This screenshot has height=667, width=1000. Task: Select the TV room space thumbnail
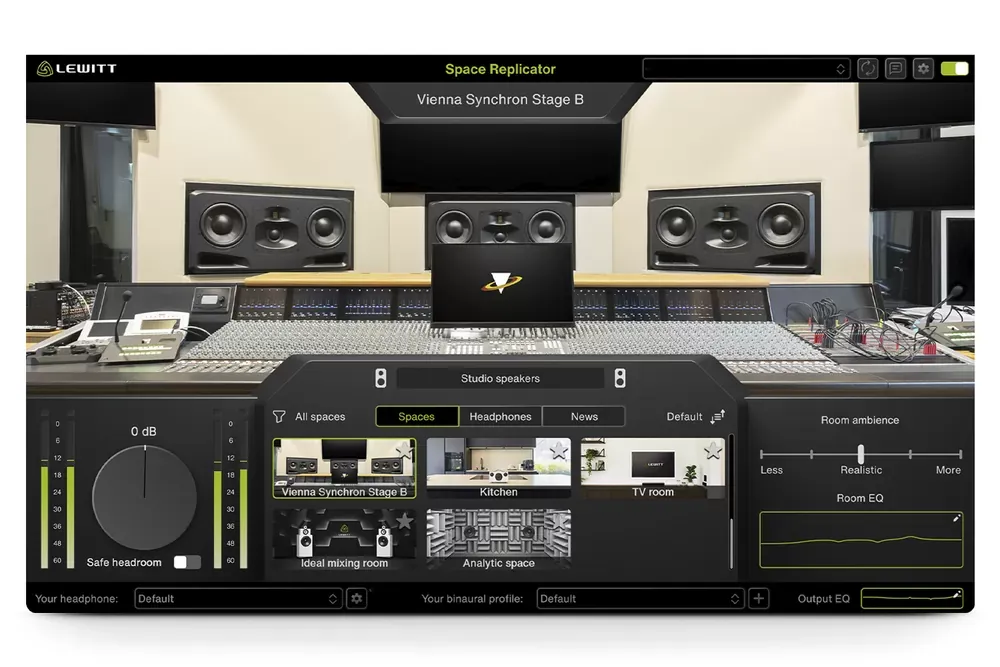tap(652, 468)
